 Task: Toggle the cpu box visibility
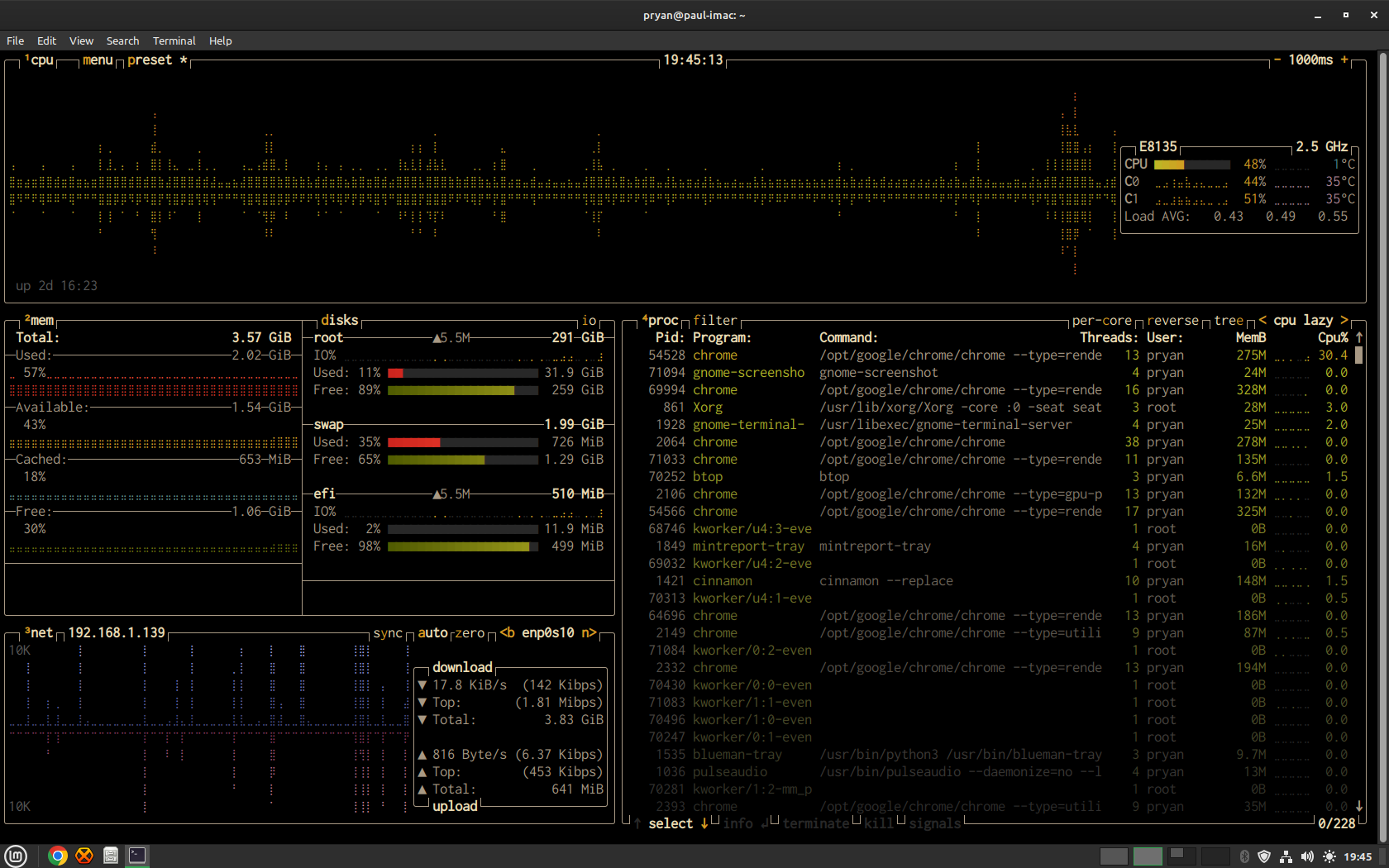[39, 60]
